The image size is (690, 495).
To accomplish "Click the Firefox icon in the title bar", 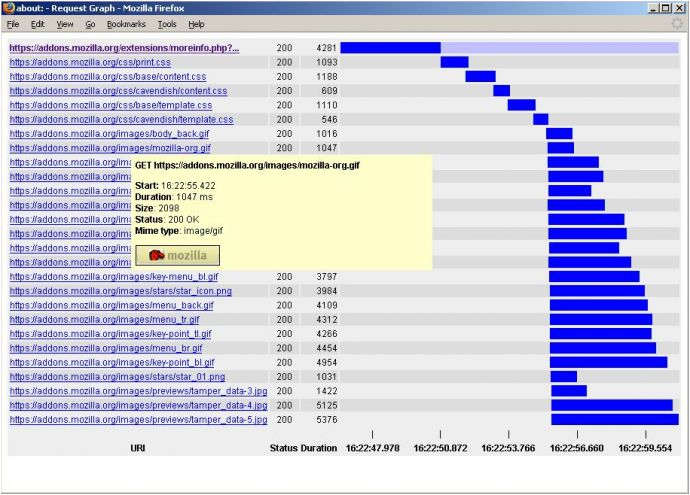I will (x=8, y=8).
